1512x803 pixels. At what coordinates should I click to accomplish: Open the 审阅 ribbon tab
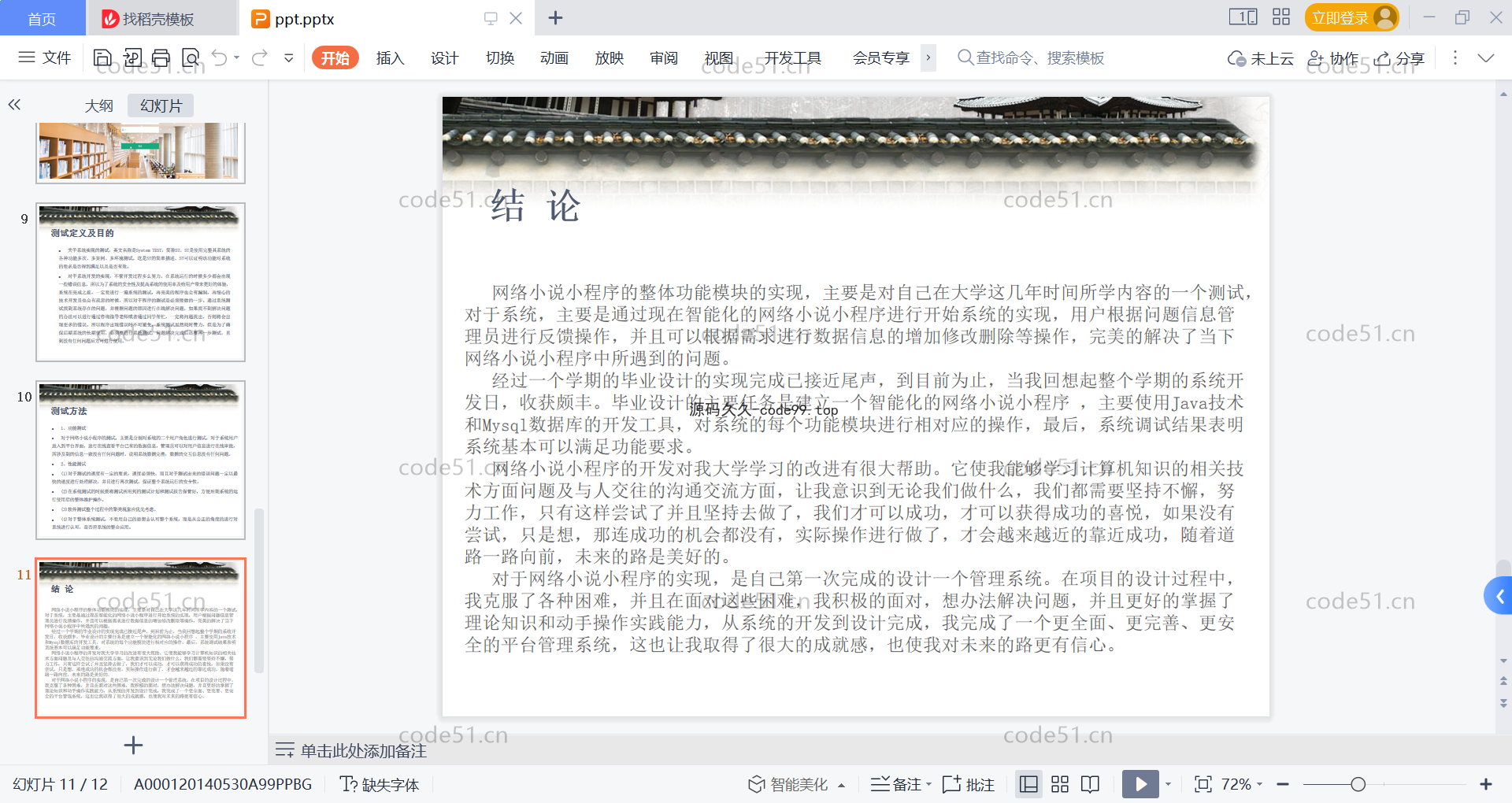coord(664,57)
